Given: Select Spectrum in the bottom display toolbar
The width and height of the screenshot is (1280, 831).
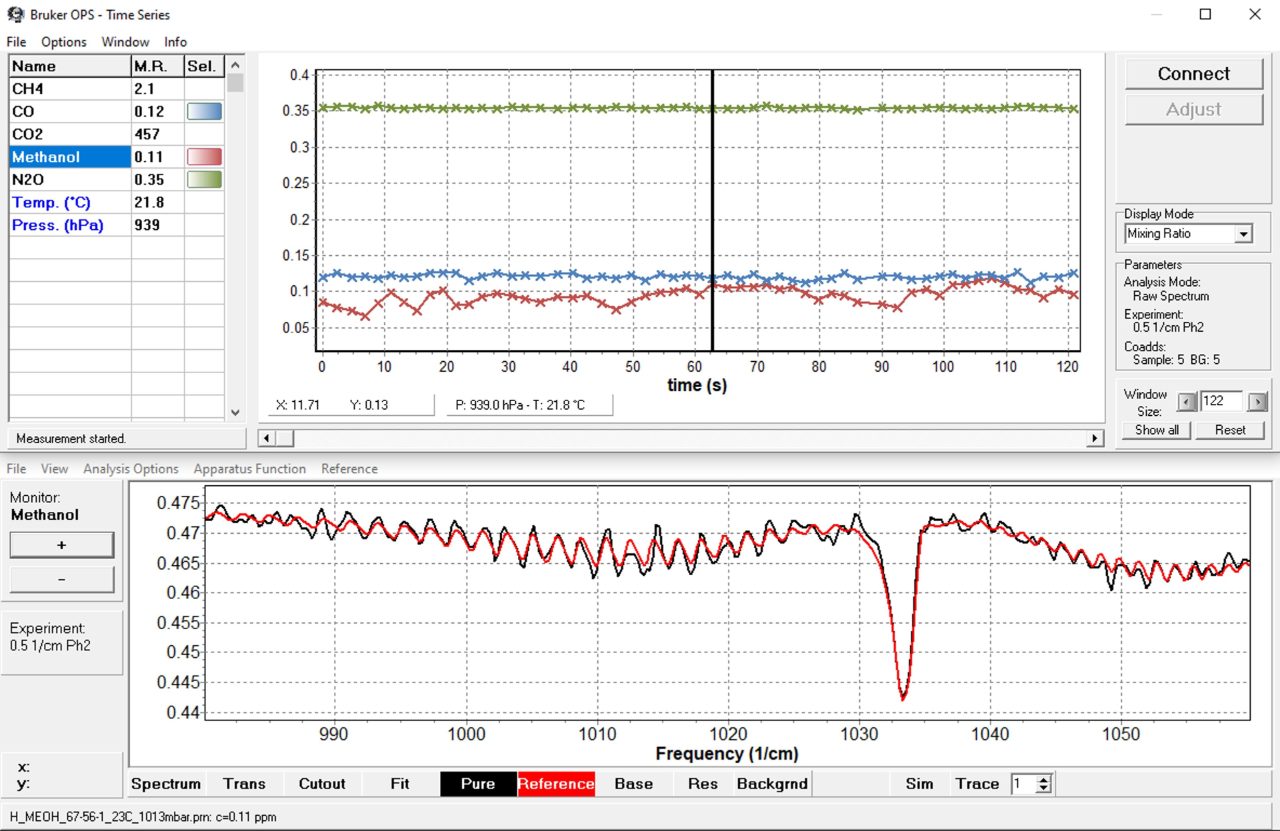Looking at the screenshot, I should (165, 784).
